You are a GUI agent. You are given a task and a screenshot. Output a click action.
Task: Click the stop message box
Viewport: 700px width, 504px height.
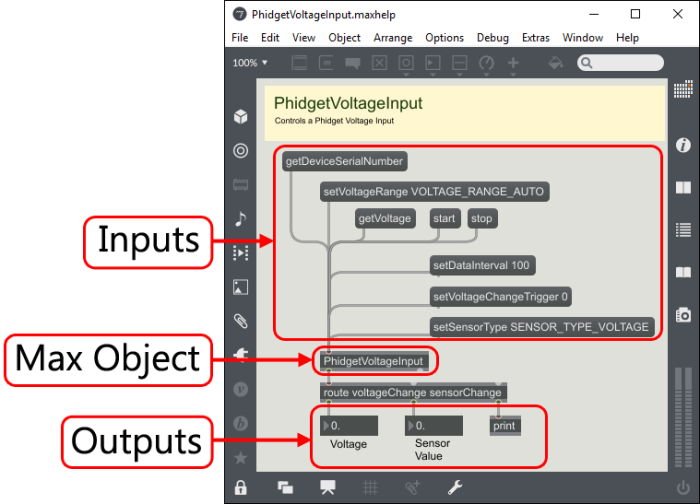482,218
